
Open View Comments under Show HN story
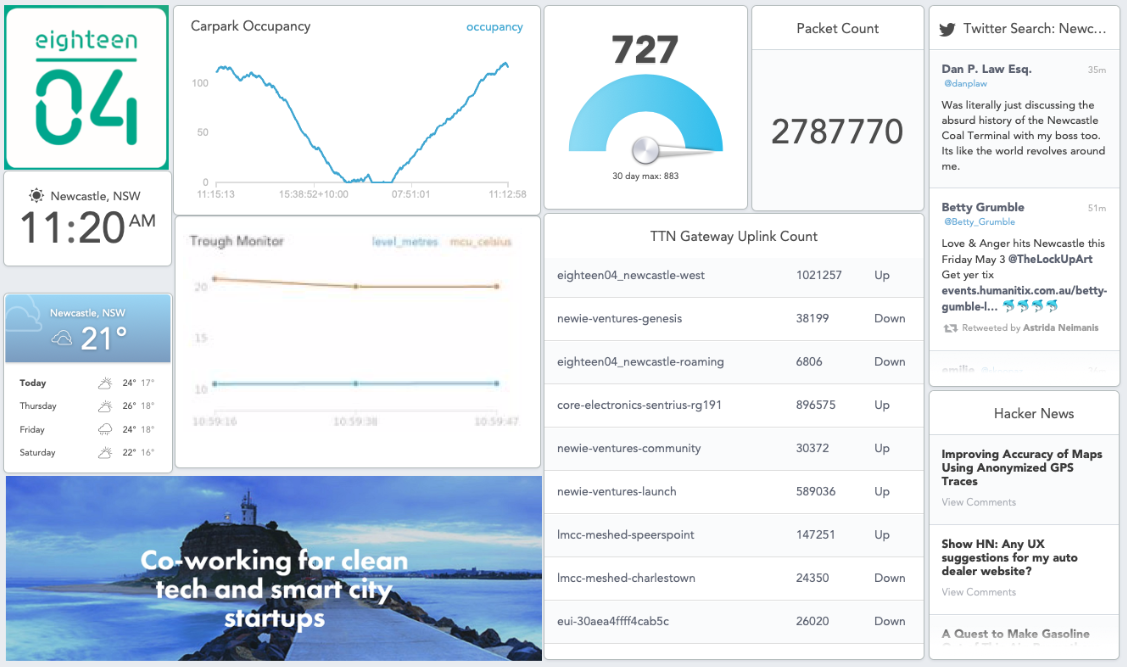point(978,592)
